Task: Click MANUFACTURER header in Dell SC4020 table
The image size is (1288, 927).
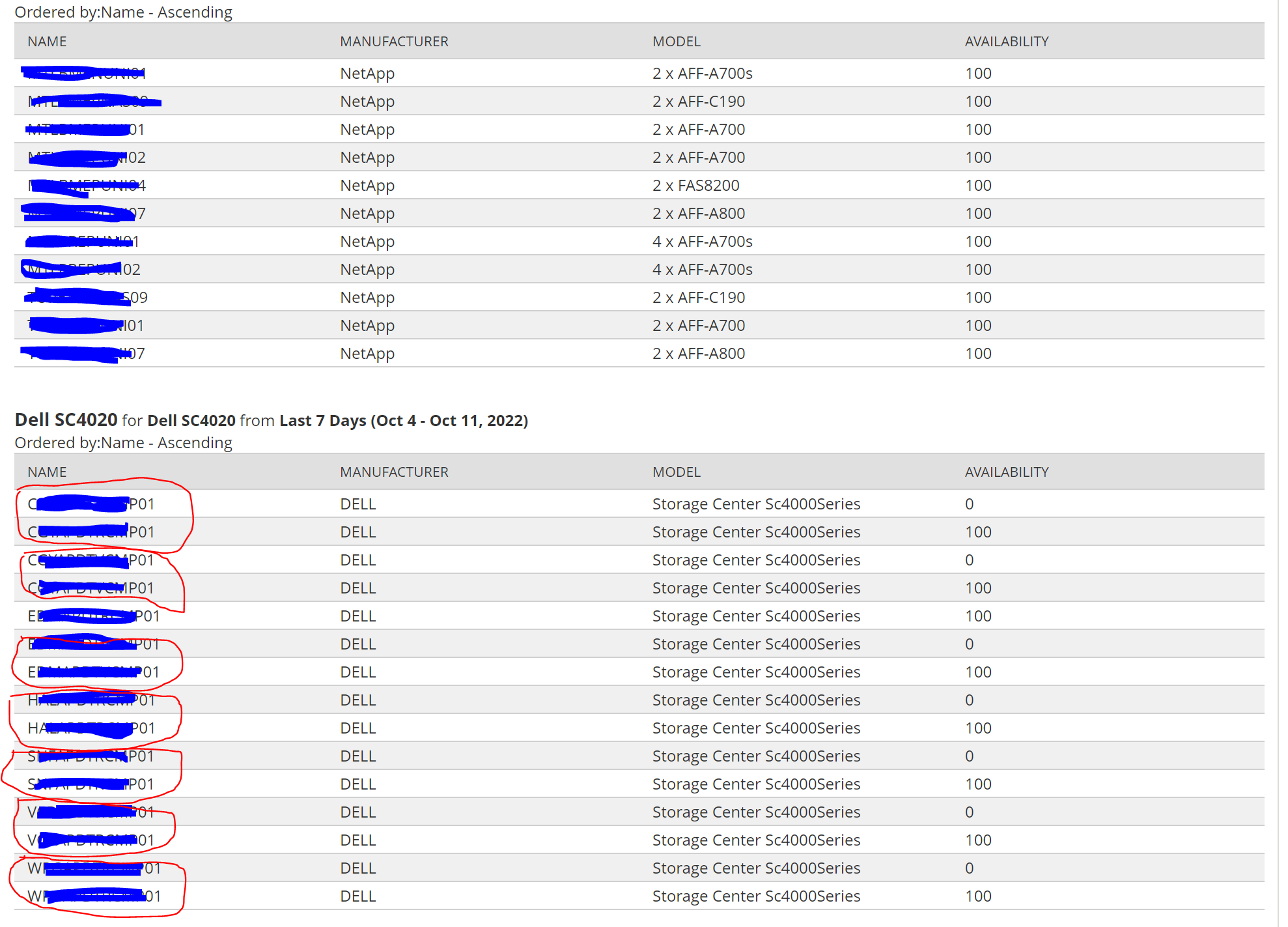Action: 394,472
